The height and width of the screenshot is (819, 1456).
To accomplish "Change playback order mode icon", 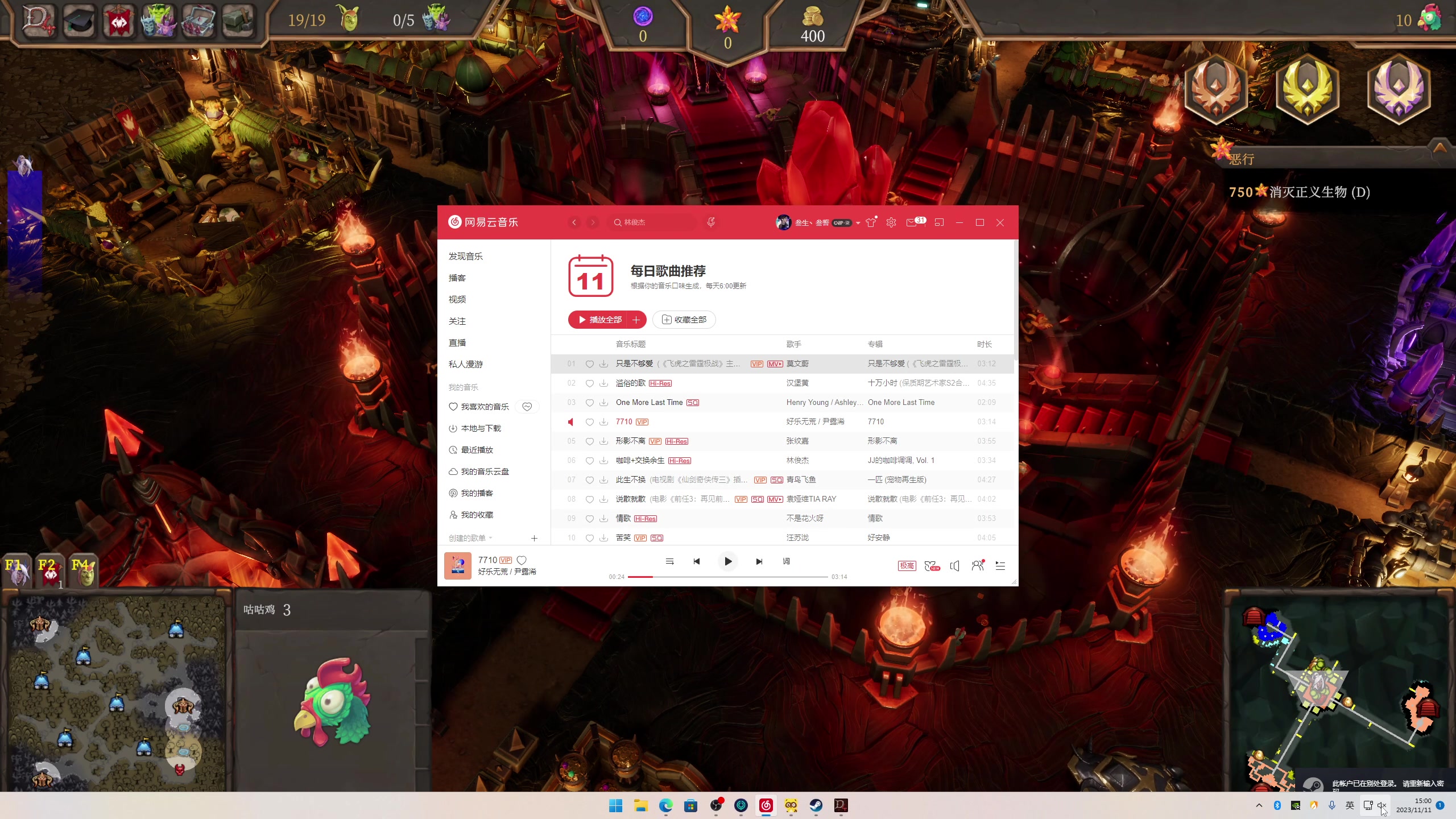I will click(669, 561).
